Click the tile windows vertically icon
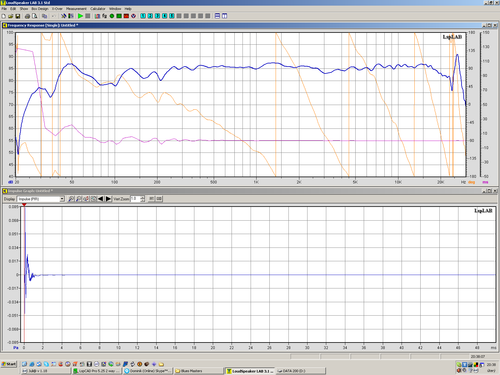The image size is (500, 375). tap(225, 16)
